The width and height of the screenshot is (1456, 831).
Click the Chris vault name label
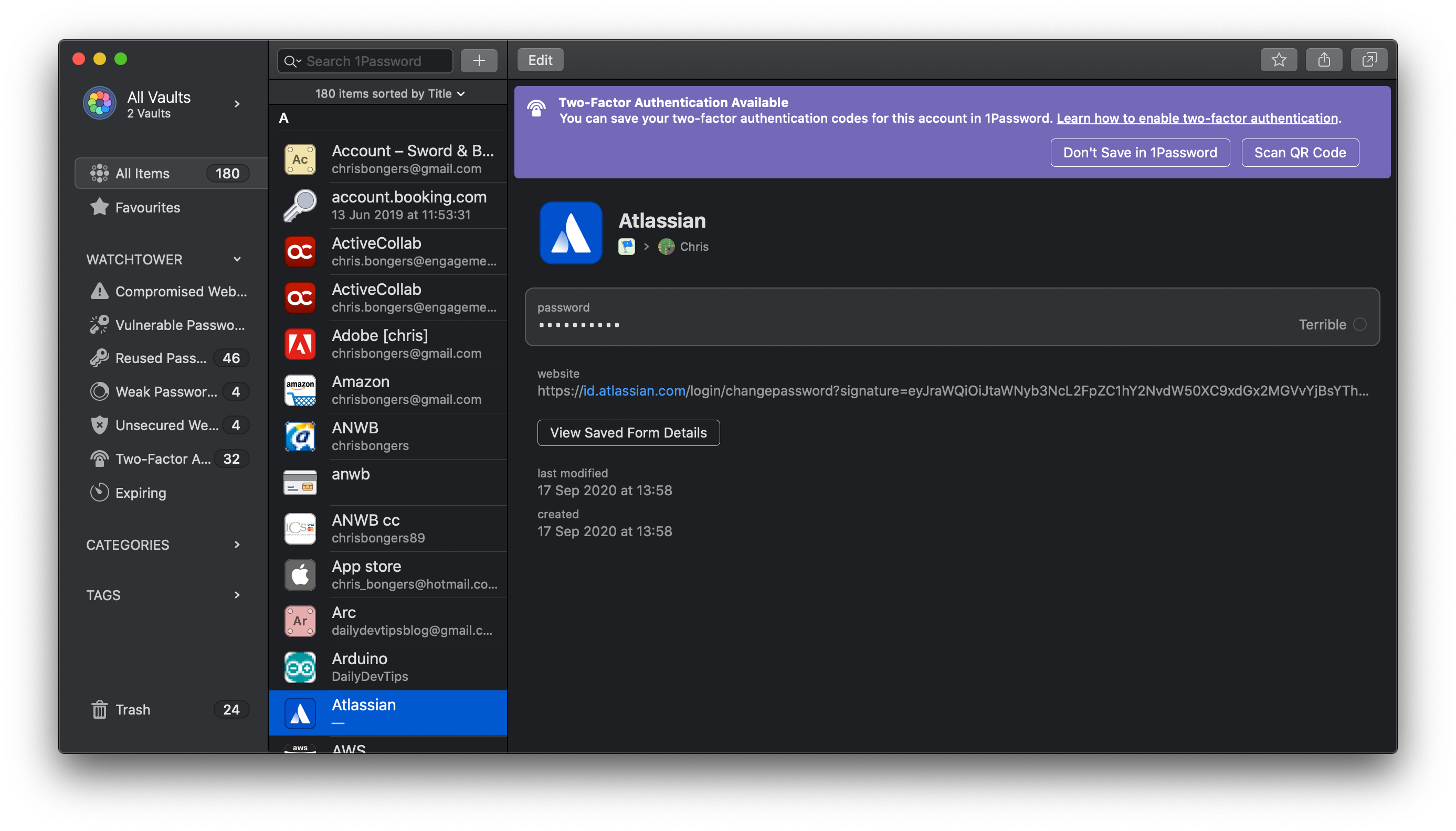[694, 247]
